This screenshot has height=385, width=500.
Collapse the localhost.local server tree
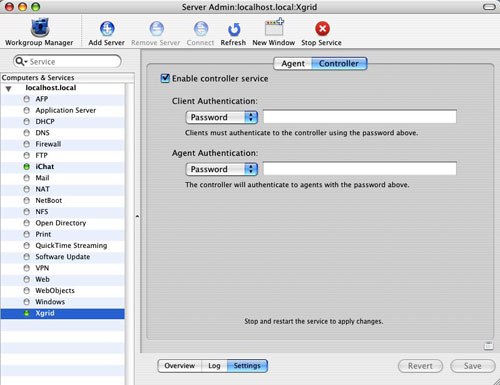click(x=9, y=88)
